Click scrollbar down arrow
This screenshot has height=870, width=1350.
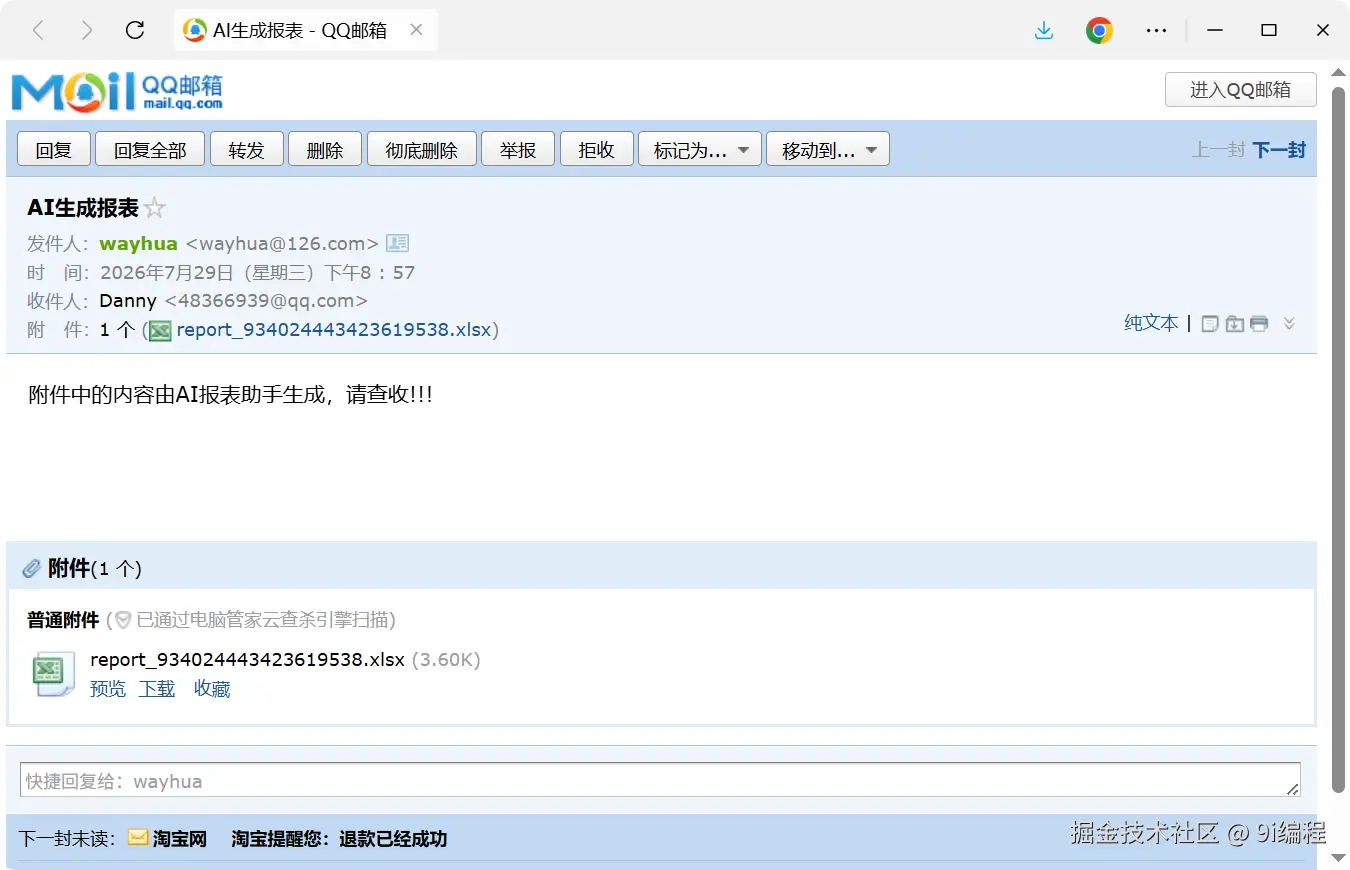point(1339,857)
